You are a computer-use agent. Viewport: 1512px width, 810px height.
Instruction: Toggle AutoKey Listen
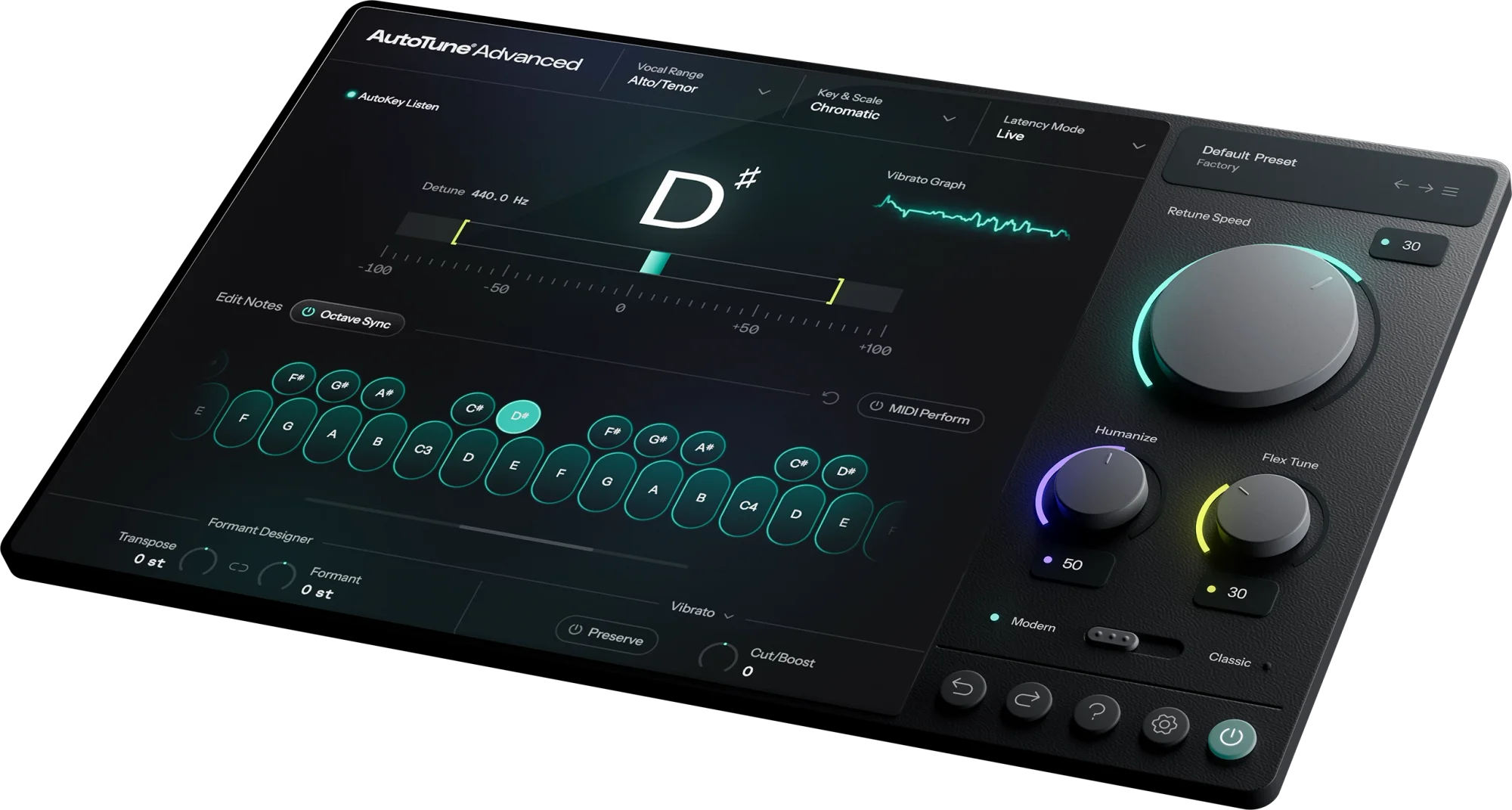tap(393, 101)
